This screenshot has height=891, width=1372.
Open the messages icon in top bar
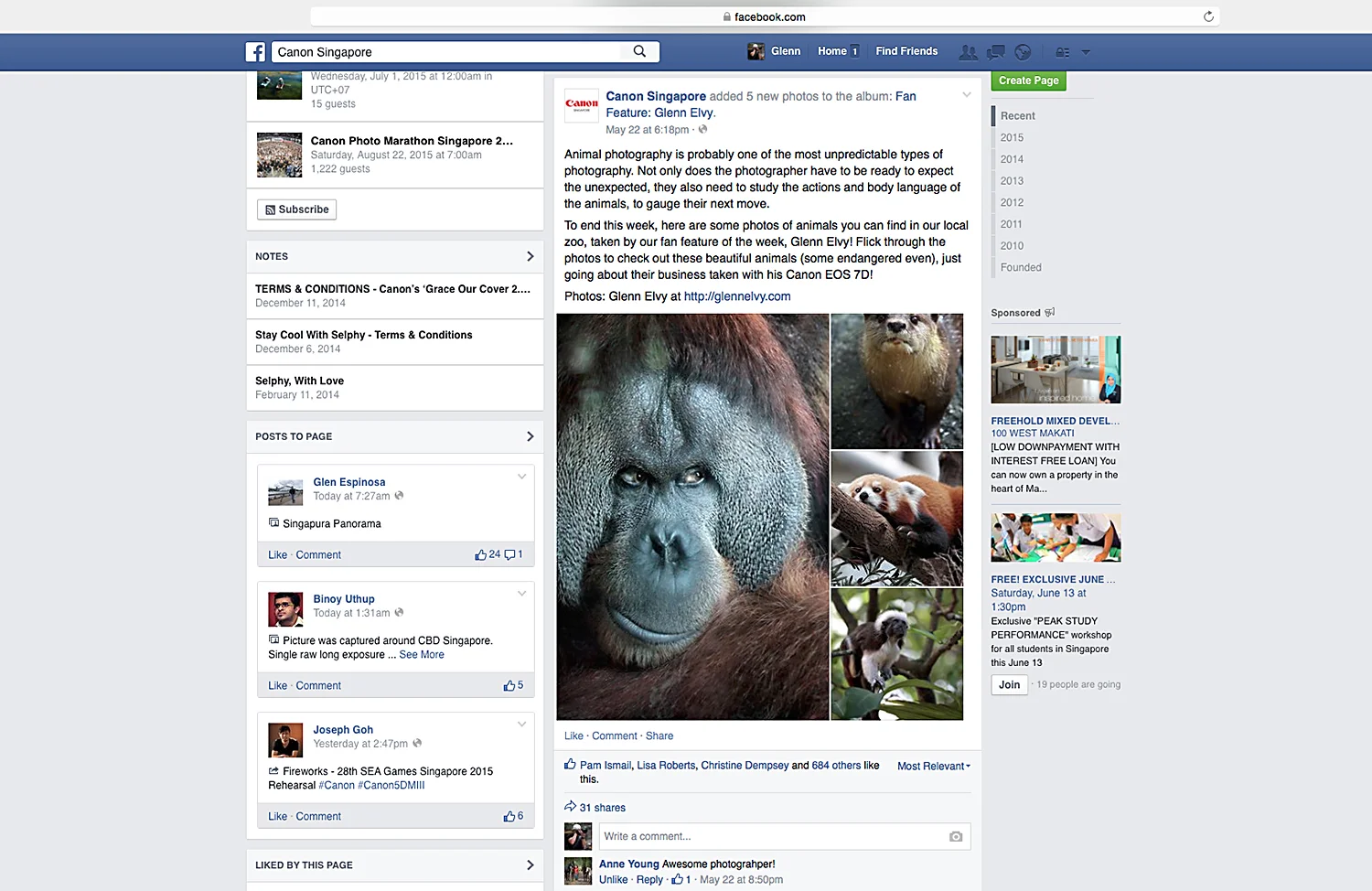[996, 52]
